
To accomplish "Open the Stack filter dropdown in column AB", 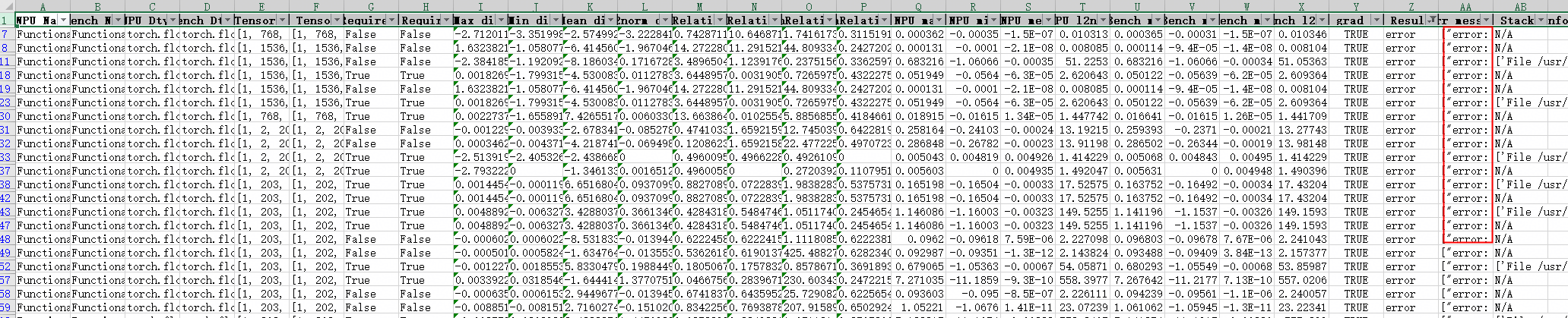I will point(1541,20).
